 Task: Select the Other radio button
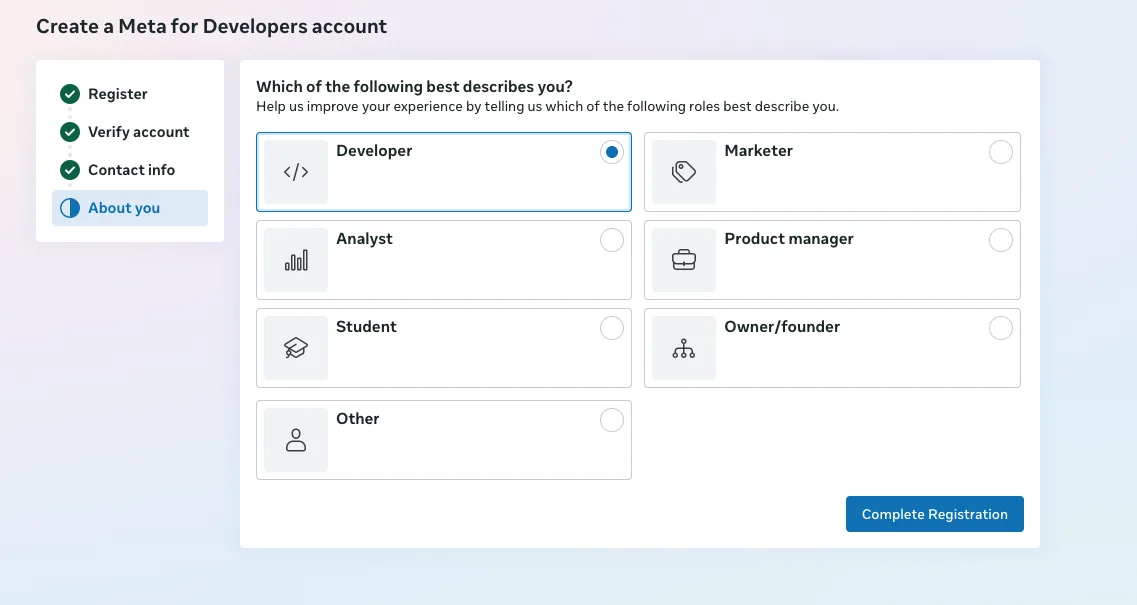point(612,420)
